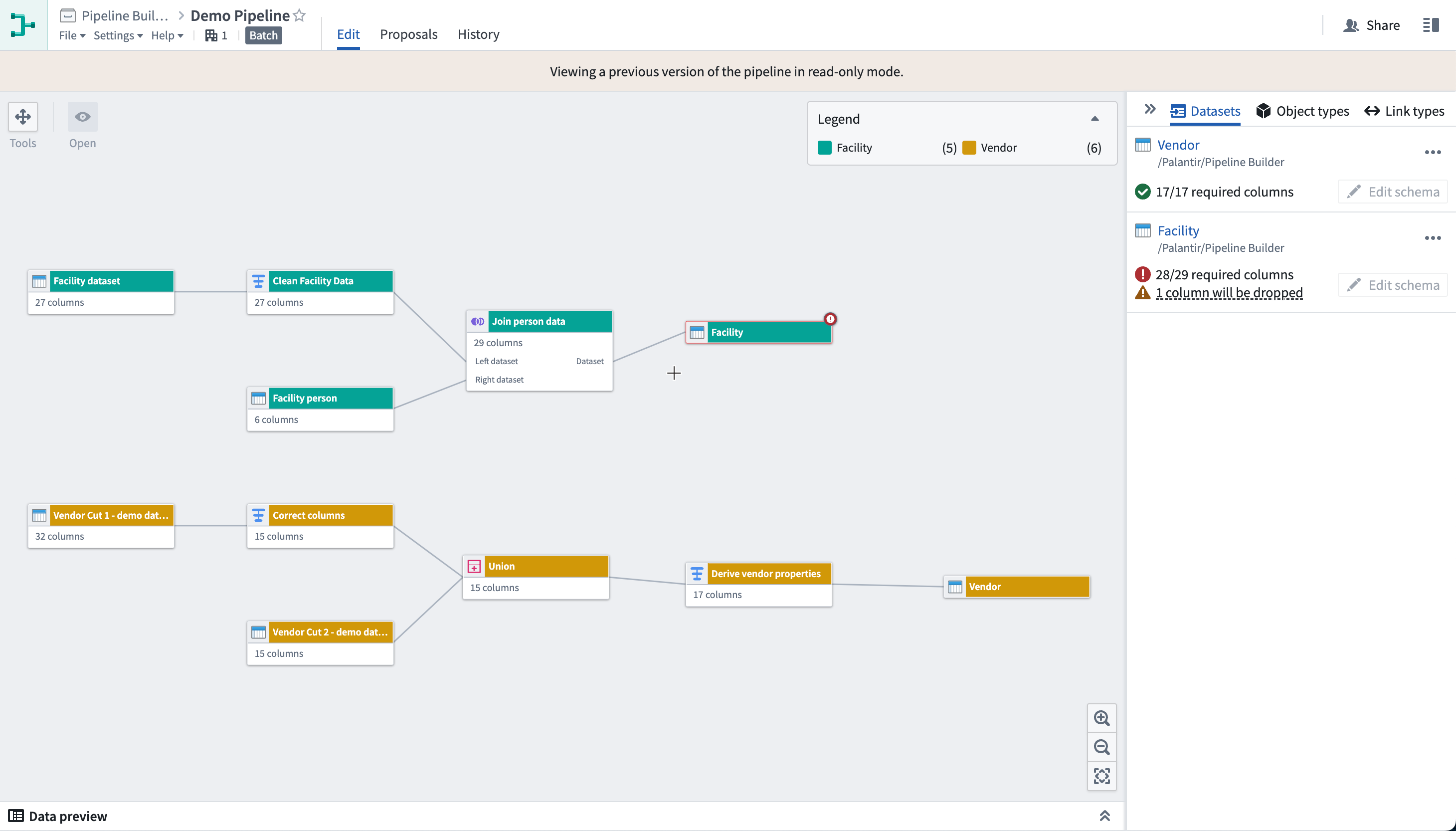This screenshot has height=831, width=1456.
Task: Fit the graph to screen
Action: coord(1101,776)
